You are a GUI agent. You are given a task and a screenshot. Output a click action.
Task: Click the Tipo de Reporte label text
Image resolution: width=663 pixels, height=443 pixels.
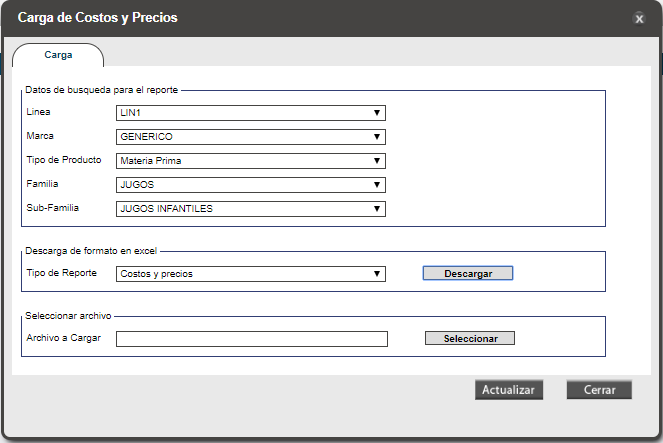coord(60,272)
